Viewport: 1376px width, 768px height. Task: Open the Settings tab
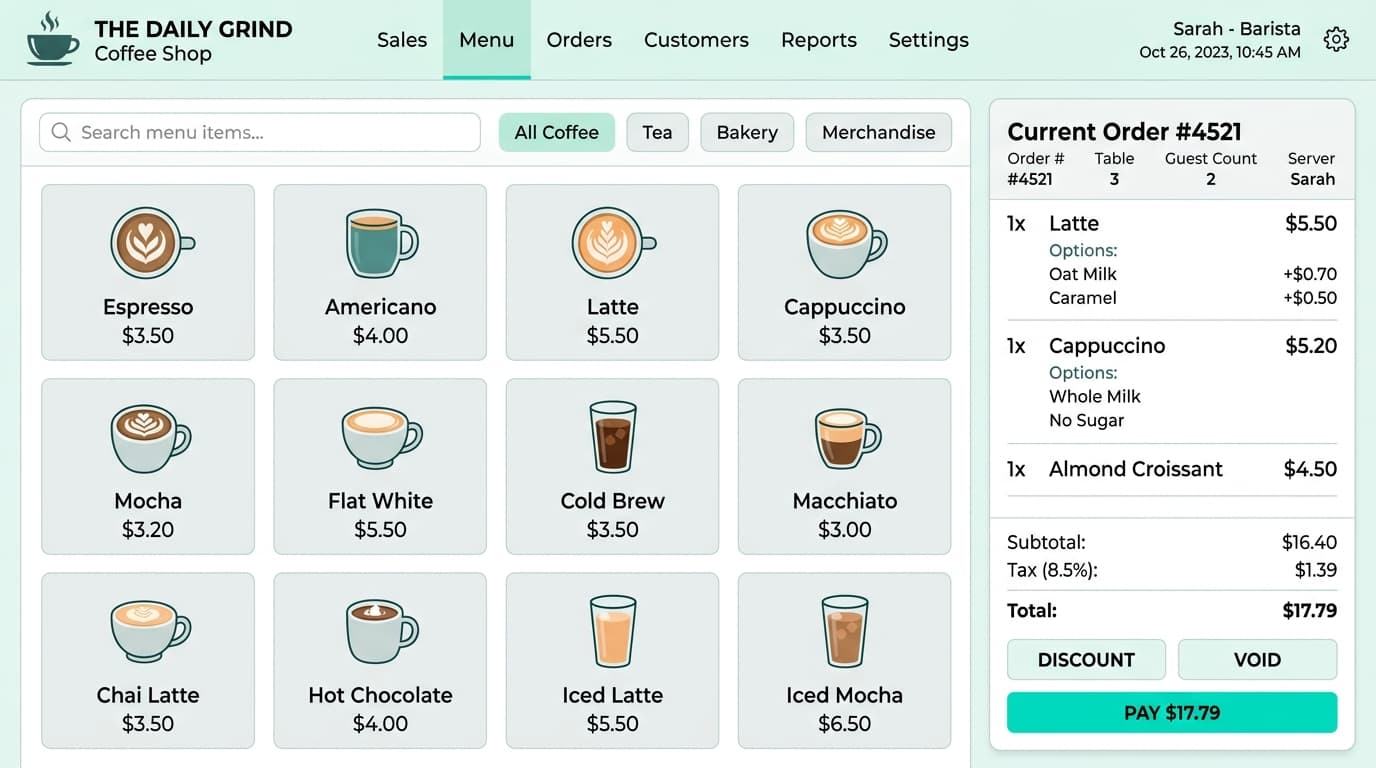pos(929,40)
